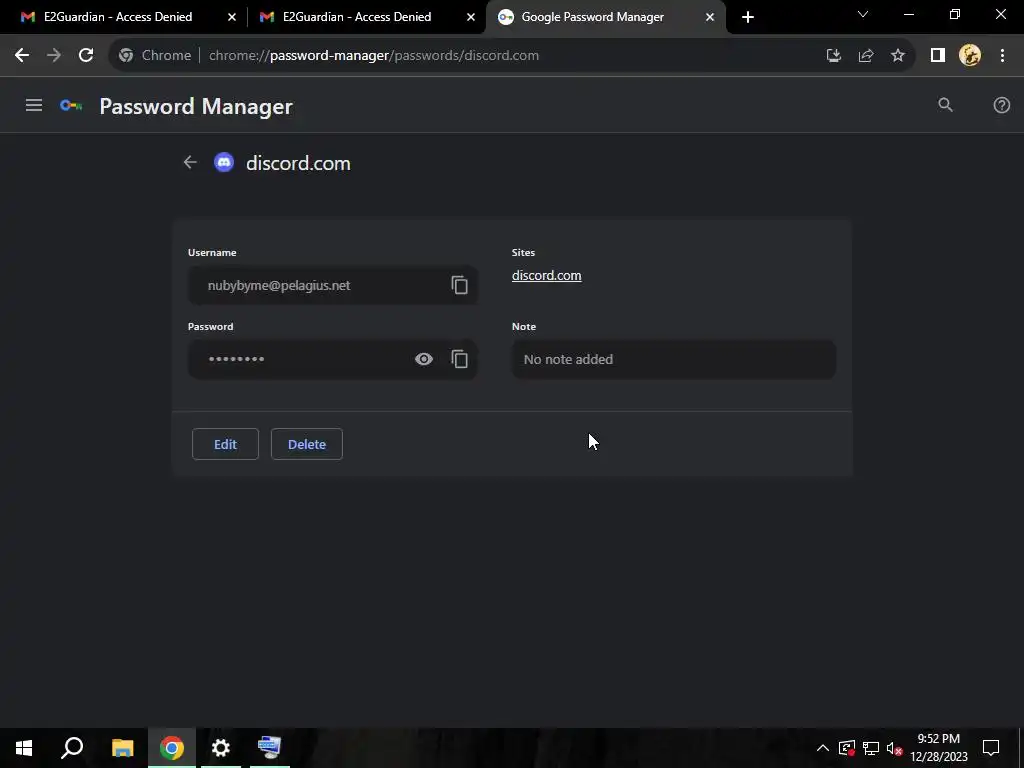
Task: Go back from the discord.com details
Action: [x=190, y=162]
